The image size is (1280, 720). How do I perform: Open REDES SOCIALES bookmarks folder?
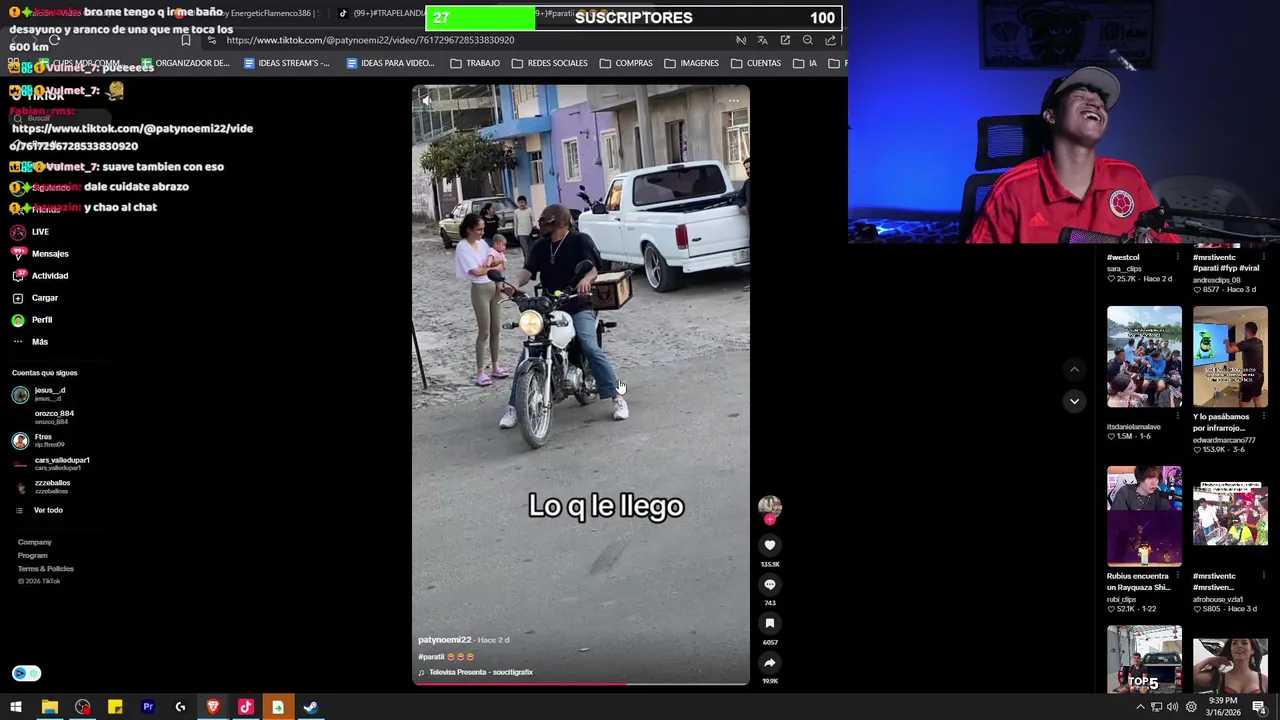click(549, 63)
